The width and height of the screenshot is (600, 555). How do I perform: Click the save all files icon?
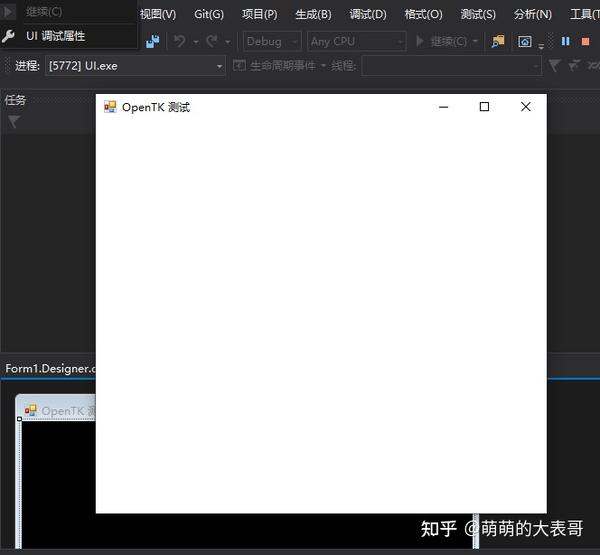click(x=153, y=41)
